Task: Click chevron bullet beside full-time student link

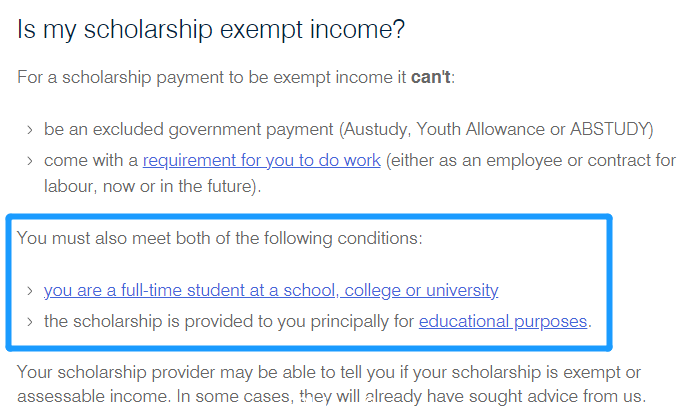Action: [30, 291]
